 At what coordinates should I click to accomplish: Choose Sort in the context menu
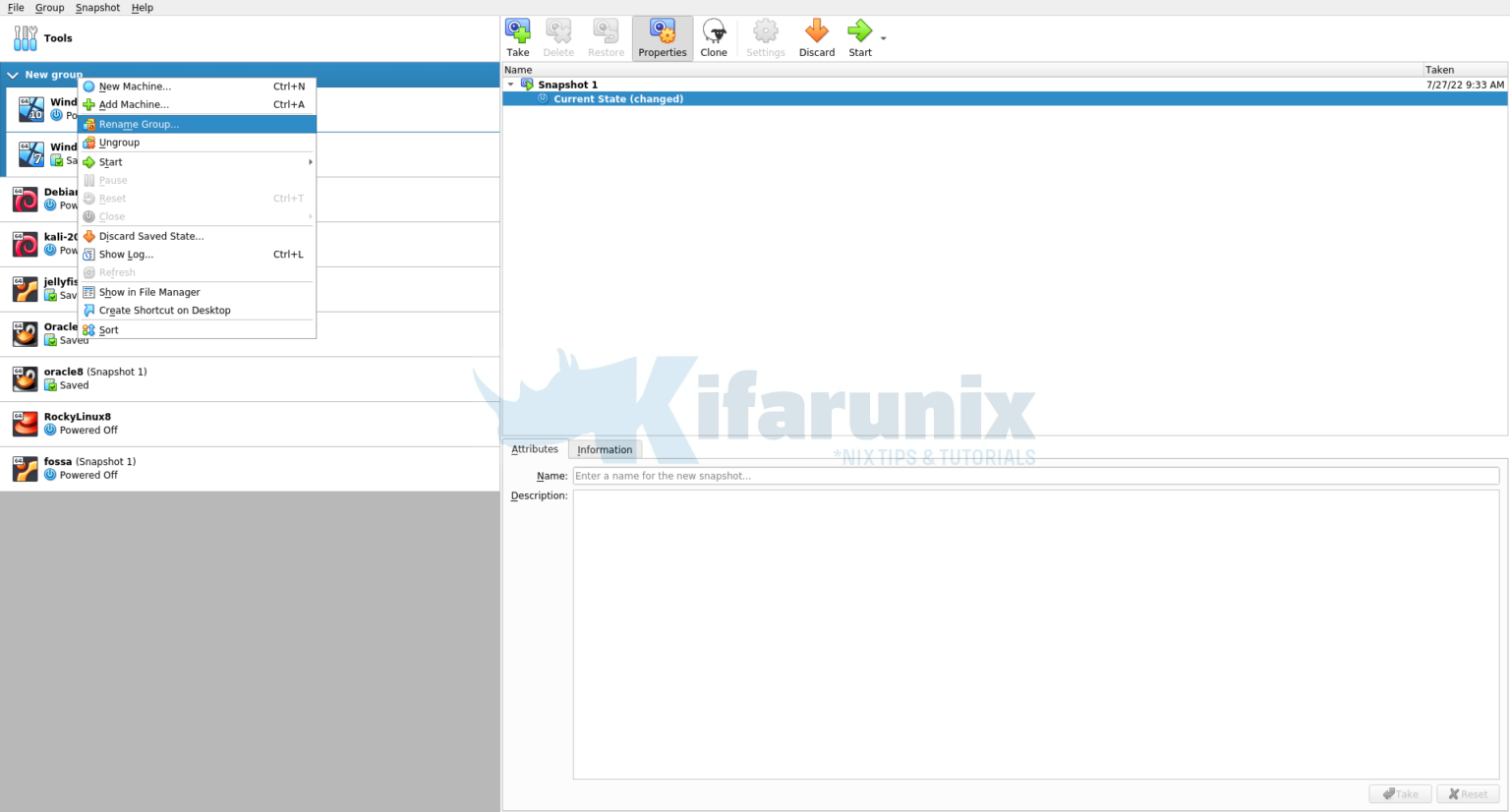coord(197,329)
